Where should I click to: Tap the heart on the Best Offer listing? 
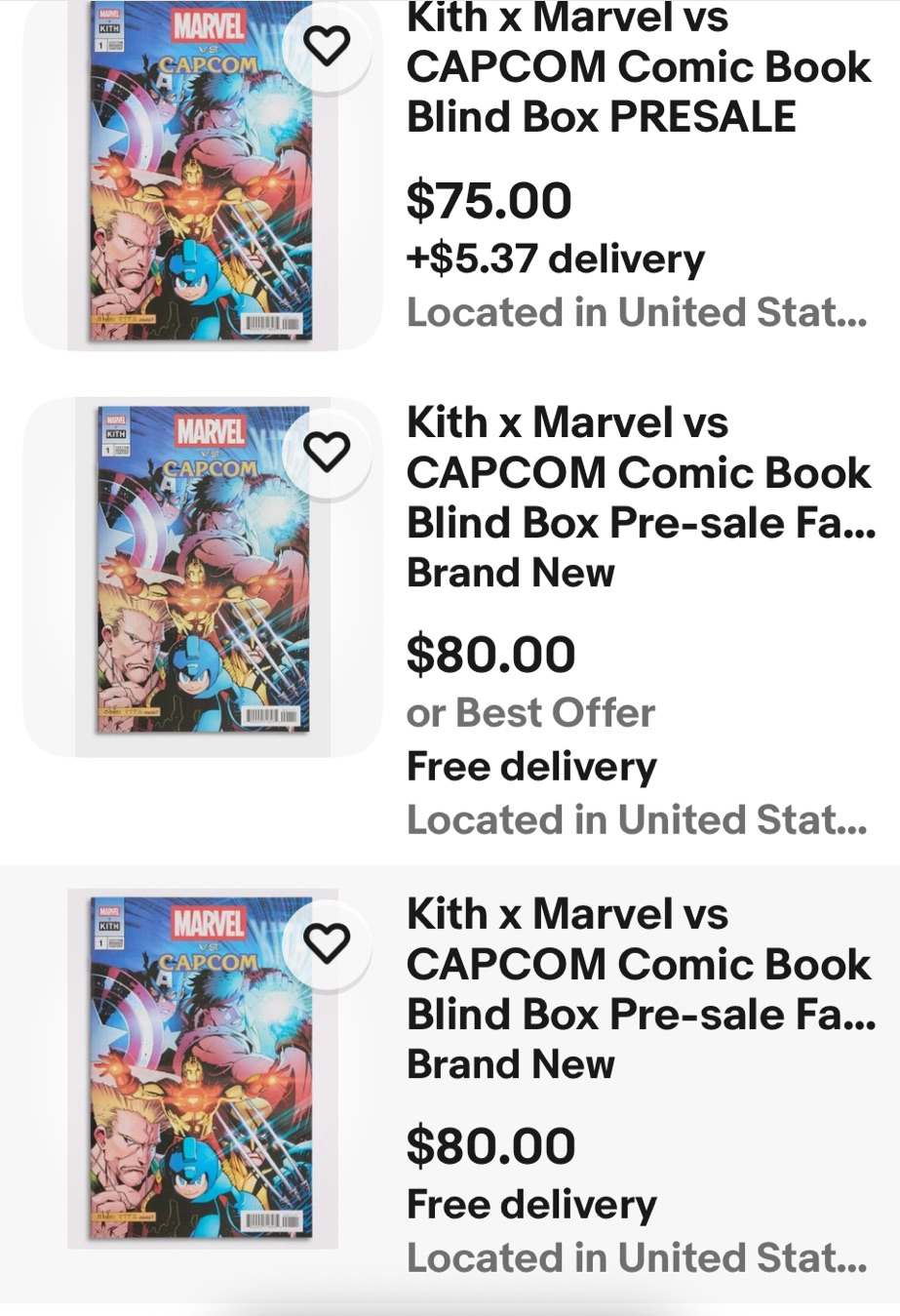[327, 452]
